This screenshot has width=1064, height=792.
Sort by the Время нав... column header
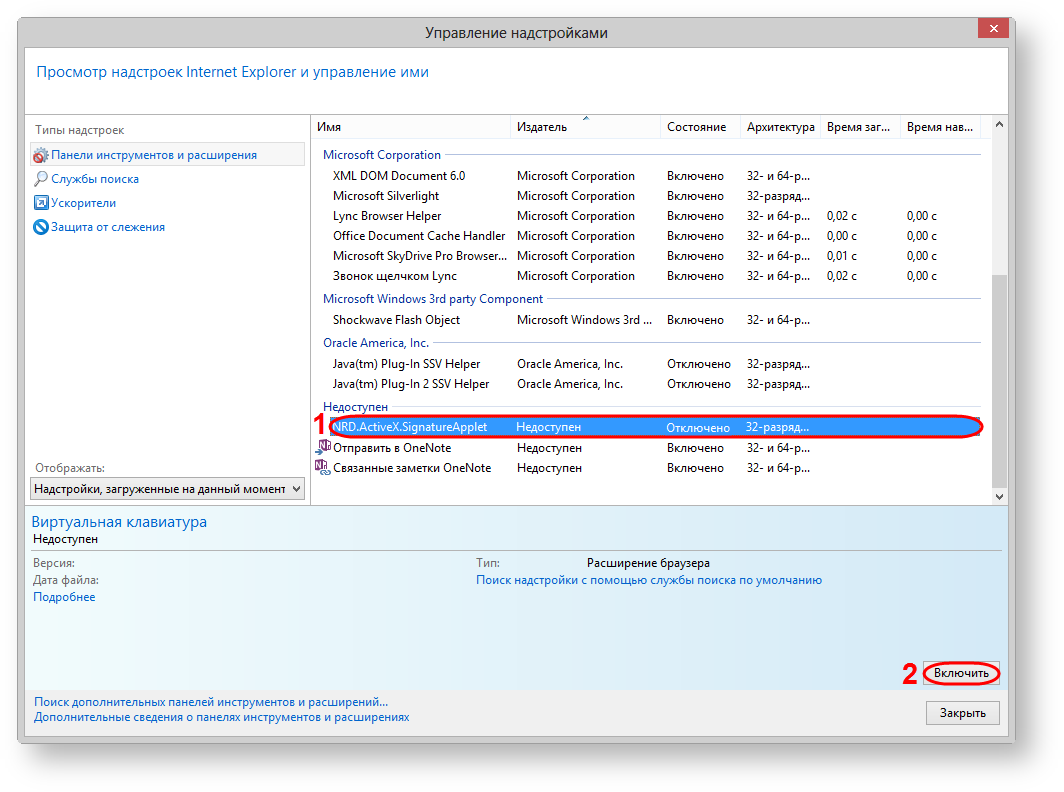(940, 127)
